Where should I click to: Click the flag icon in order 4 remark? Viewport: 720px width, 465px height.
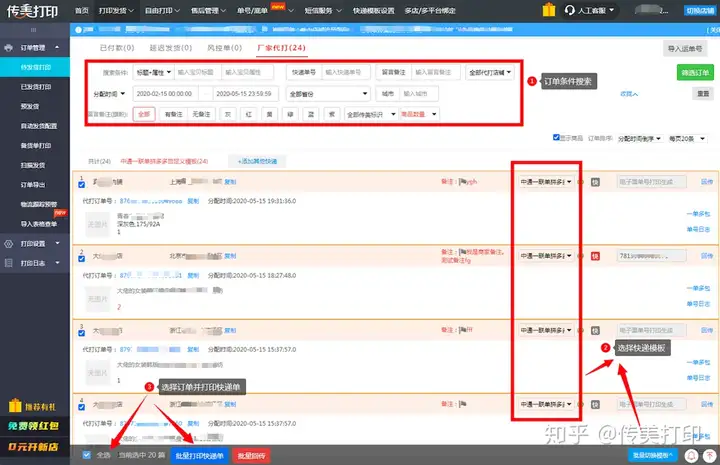[463, 404]
